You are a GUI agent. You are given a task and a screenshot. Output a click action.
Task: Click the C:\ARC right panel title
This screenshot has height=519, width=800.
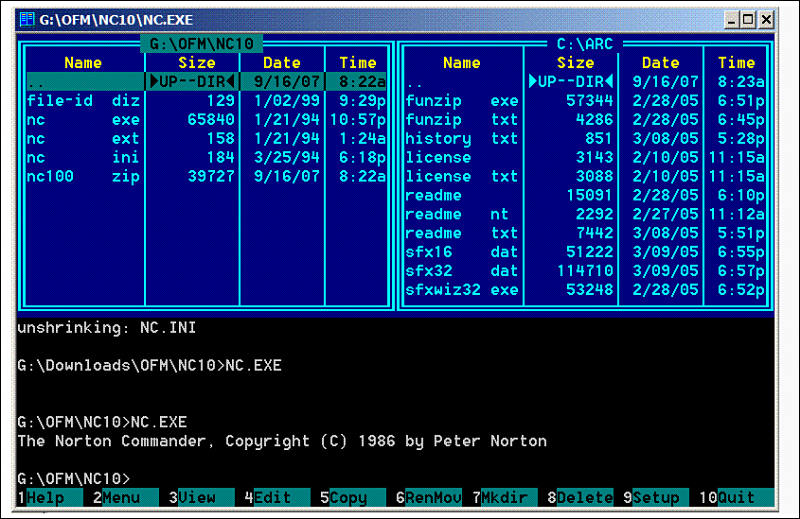[585, 44]
